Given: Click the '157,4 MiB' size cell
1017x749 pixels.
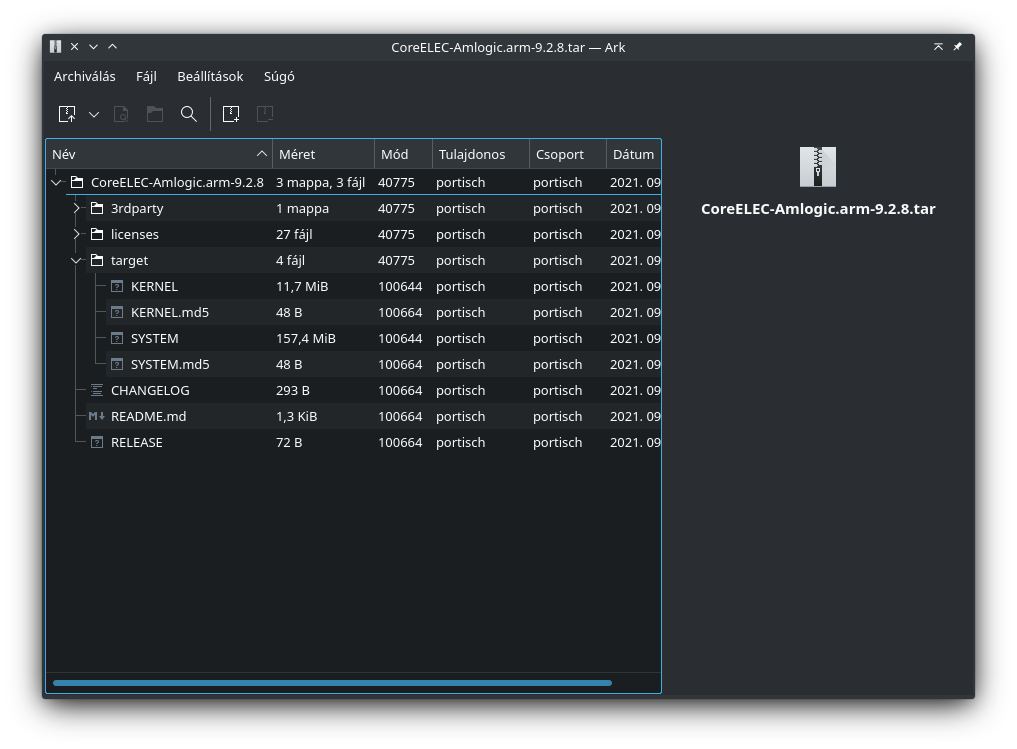Looking at the screenshot, I should click(x=305, y=339).
